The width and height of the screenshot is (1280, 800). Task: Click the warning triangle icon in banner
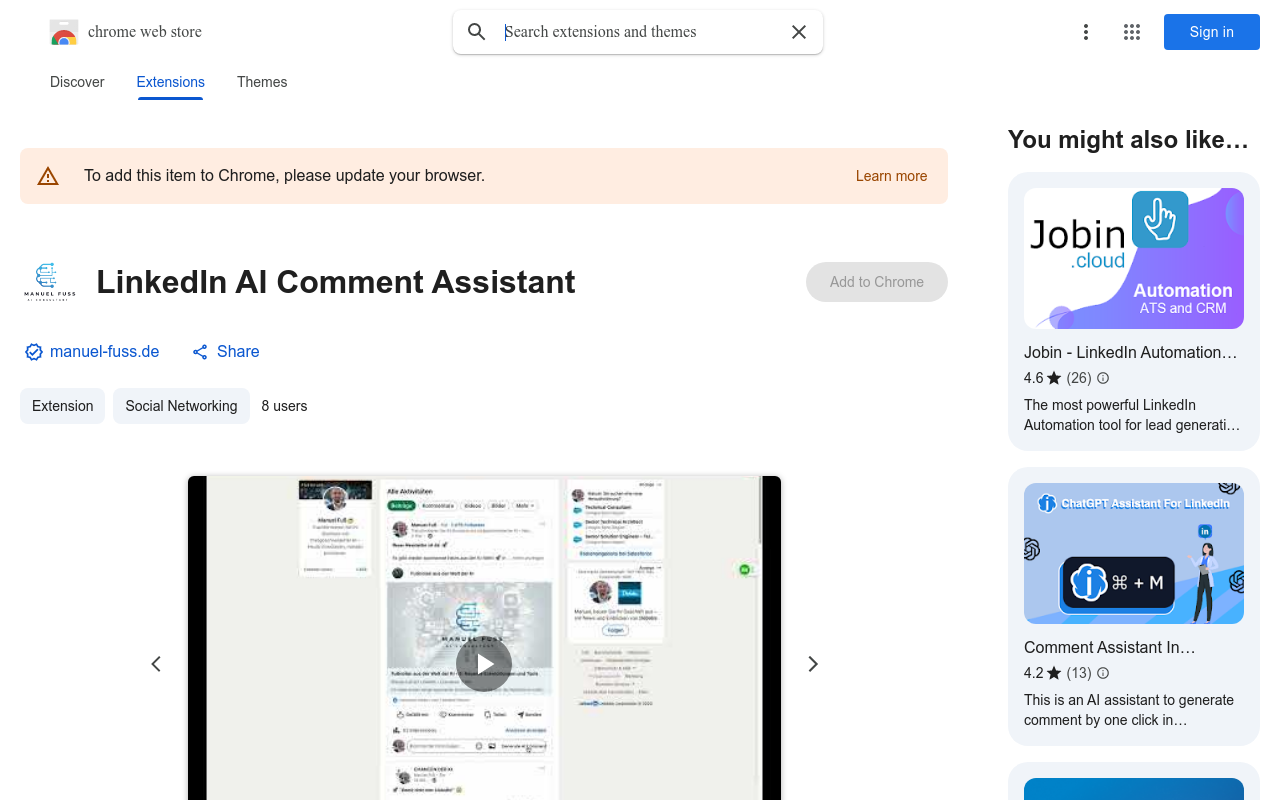48,176
